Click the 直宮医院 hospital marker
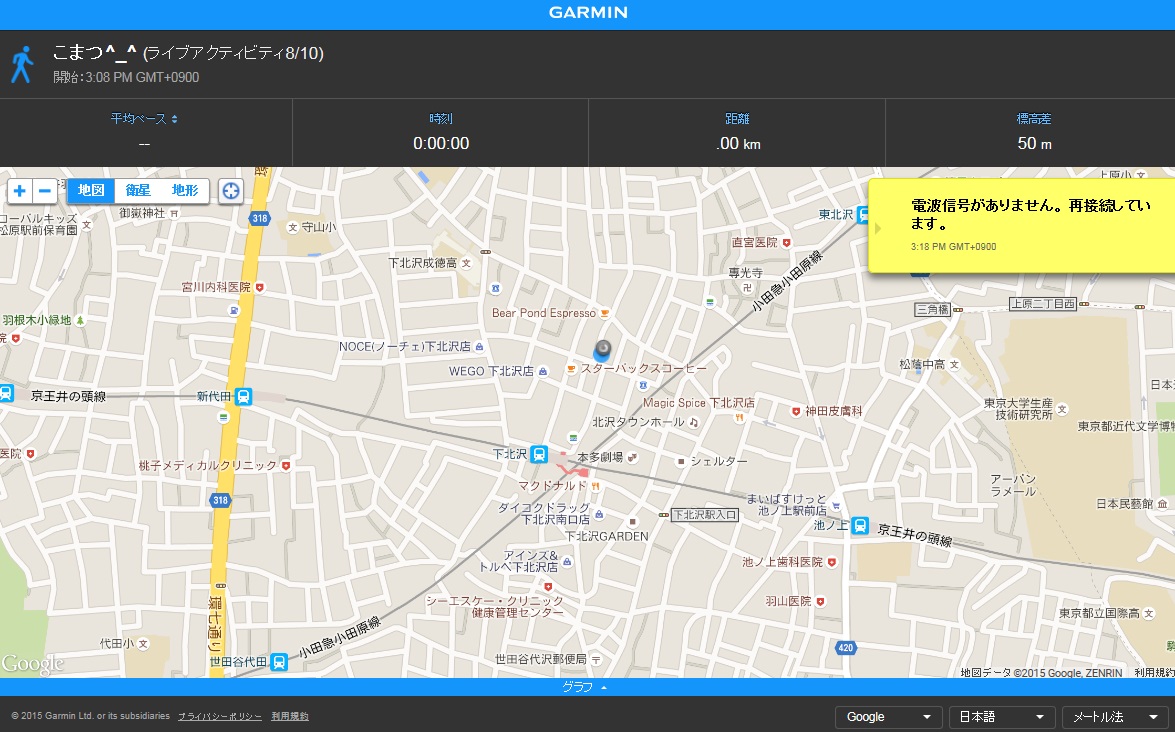 (x=786, y=243)
